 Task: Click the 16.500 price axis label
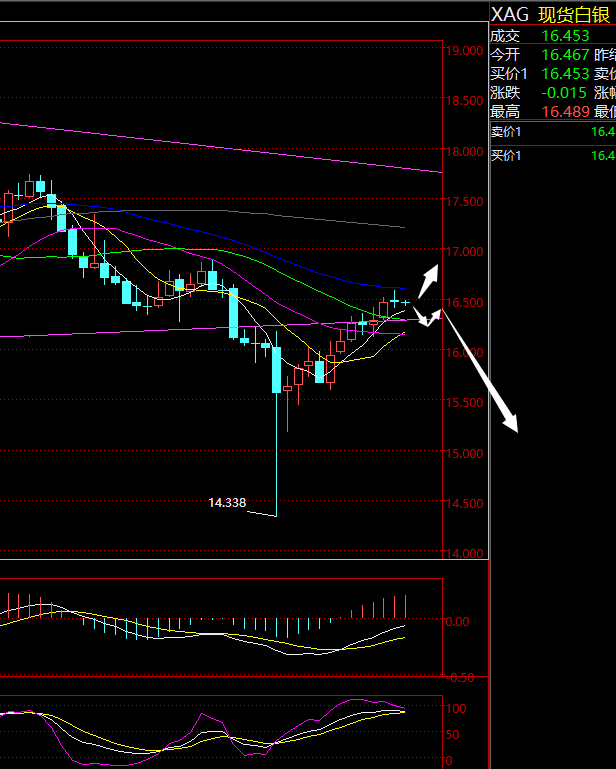coord(464,303)
